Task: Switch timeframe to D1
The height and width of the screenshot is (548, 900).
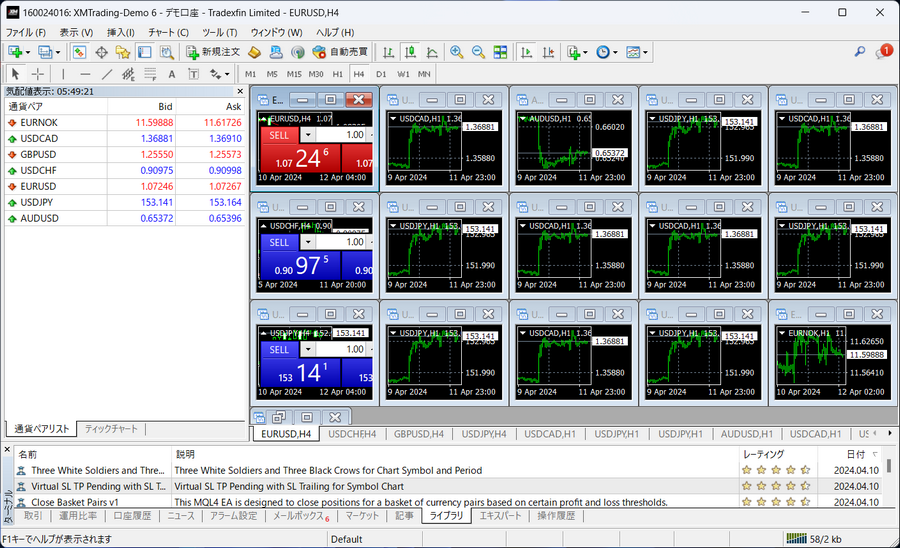Action: tap(381, 74)
